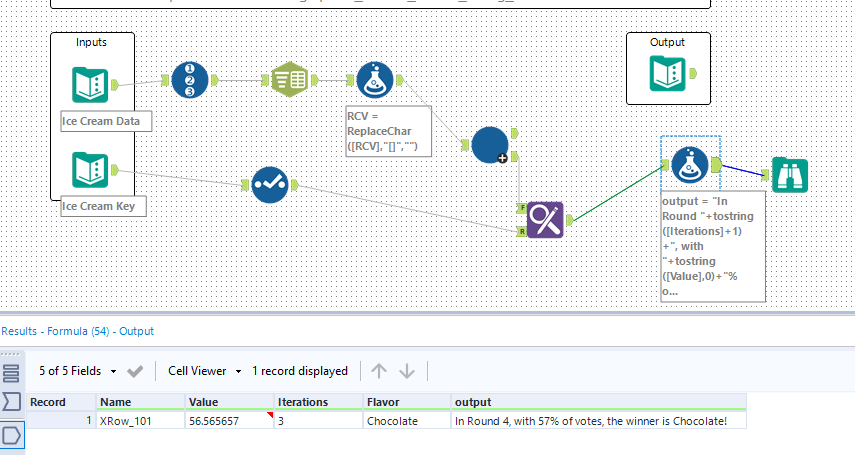Click the Record ID tool with numbers

click(190, 80)
